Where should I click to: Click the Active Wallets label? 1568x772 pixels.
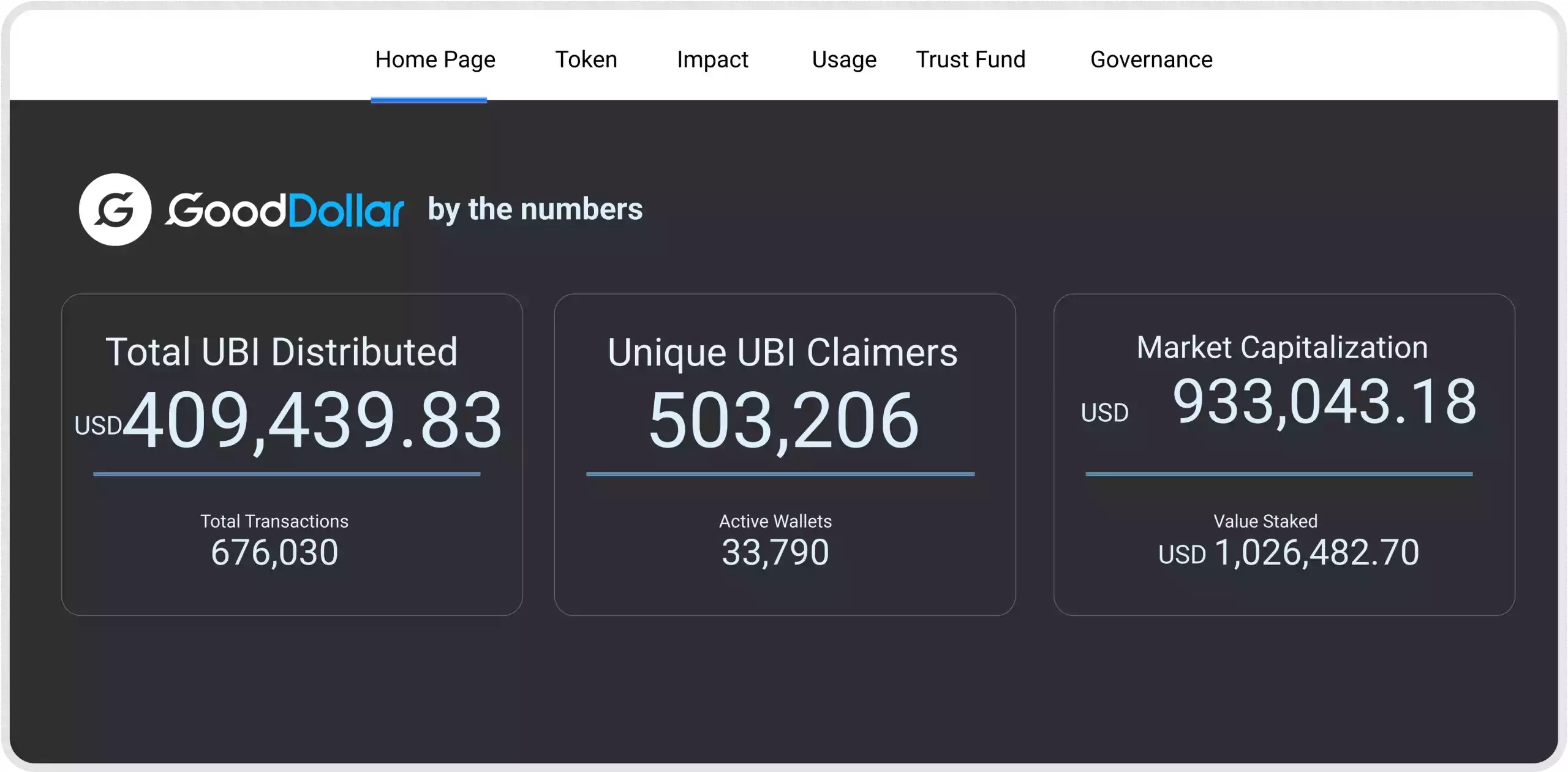pos(775,521)
